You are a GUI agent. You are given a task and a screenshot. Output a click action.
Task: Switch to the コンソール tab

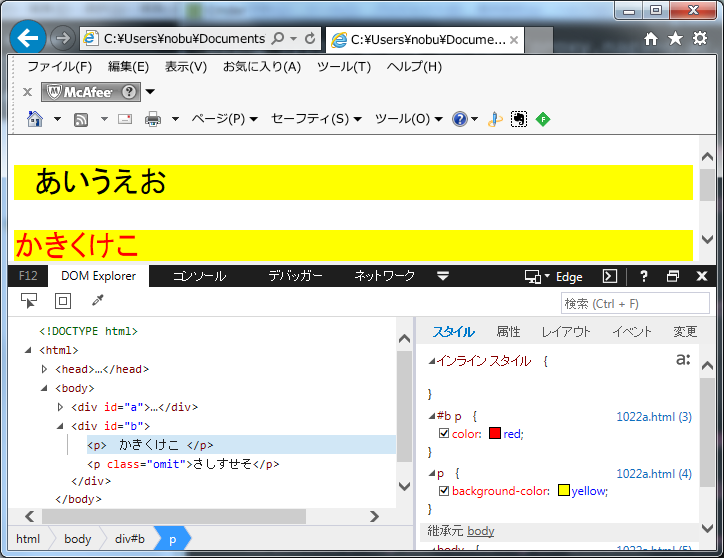tap(199, 276)
